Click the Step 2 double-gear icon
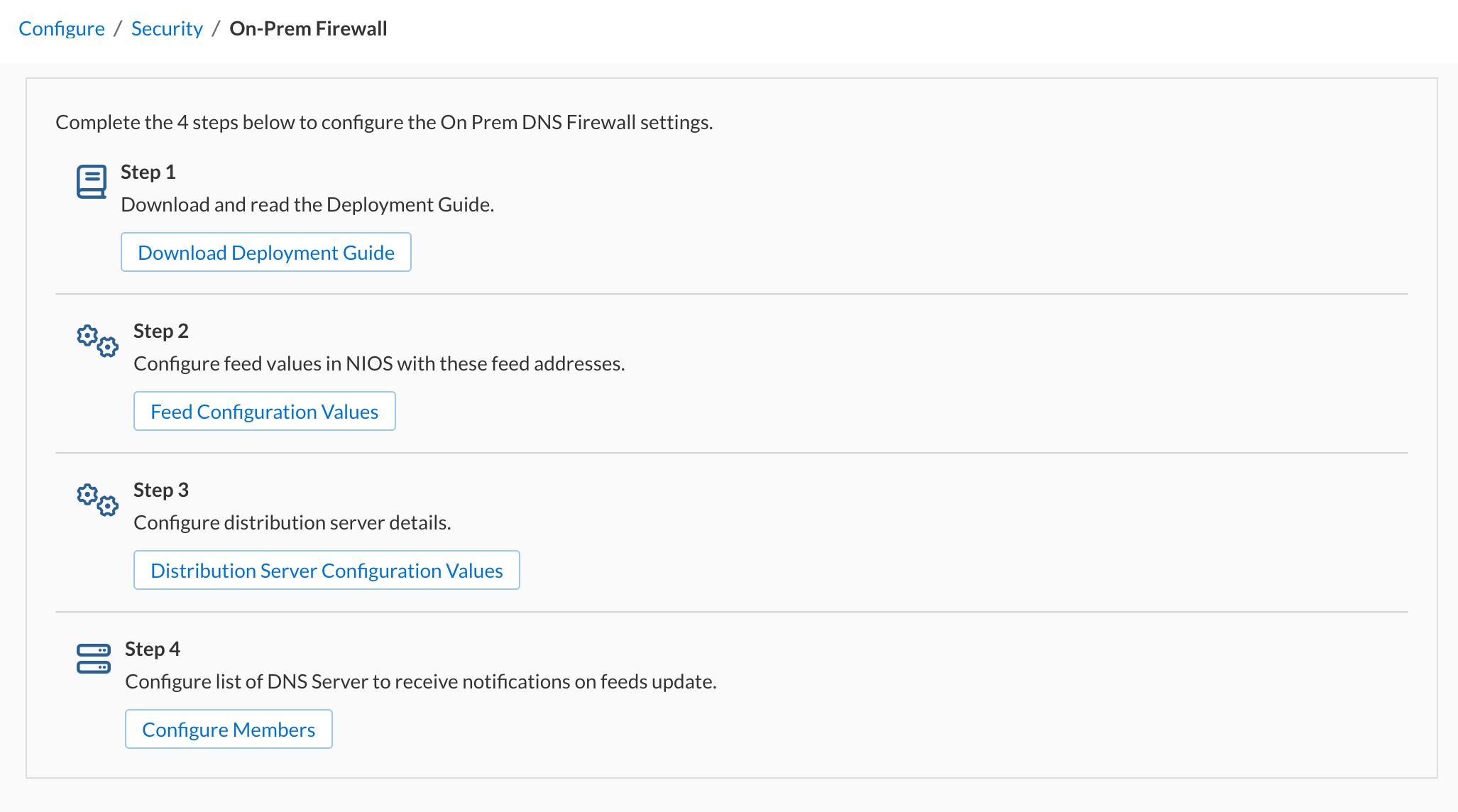The height and width of the screenshot is (812, 1458). 97,341
